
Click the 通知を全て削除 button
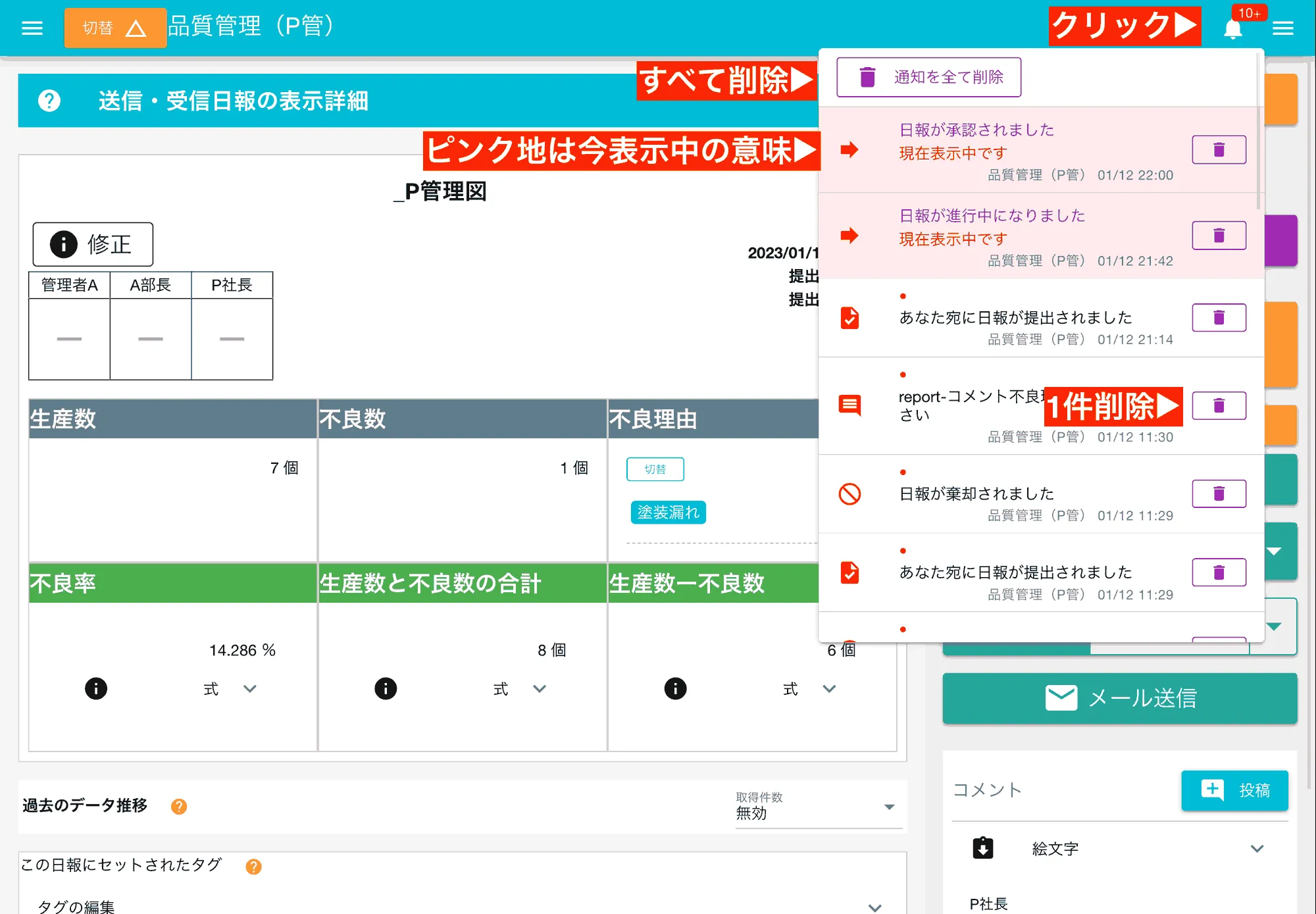(x=928, y=76)
